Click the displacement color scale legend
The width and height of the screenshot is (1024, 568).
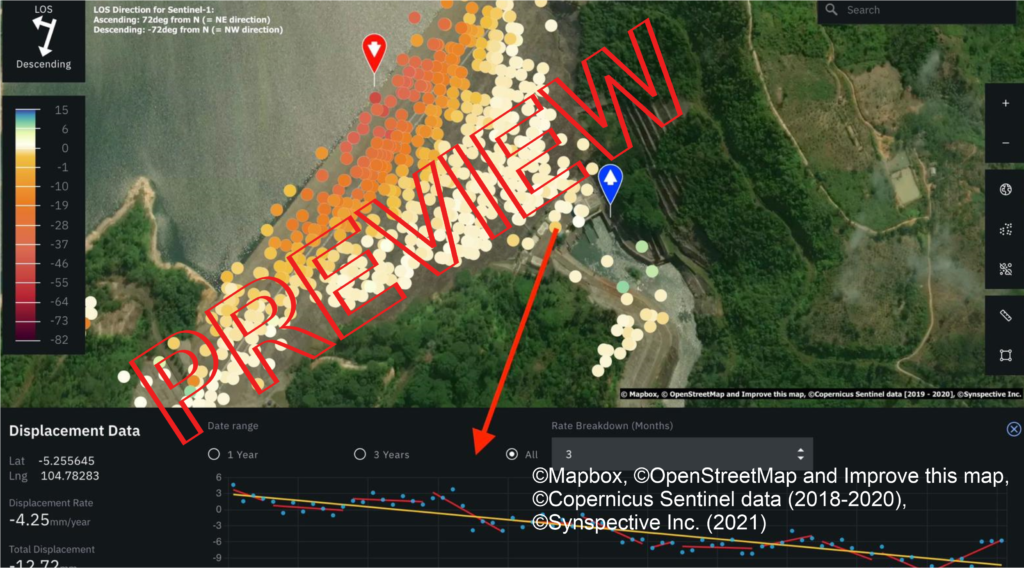point(43,225)
